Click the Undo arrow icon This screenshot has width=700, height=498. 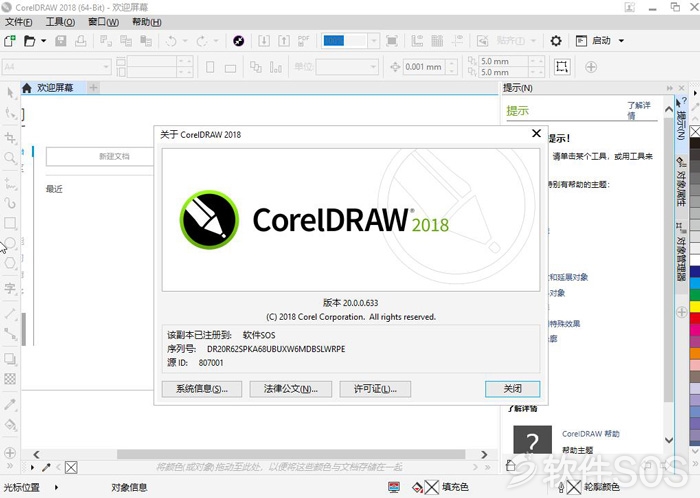coord(171,41)
